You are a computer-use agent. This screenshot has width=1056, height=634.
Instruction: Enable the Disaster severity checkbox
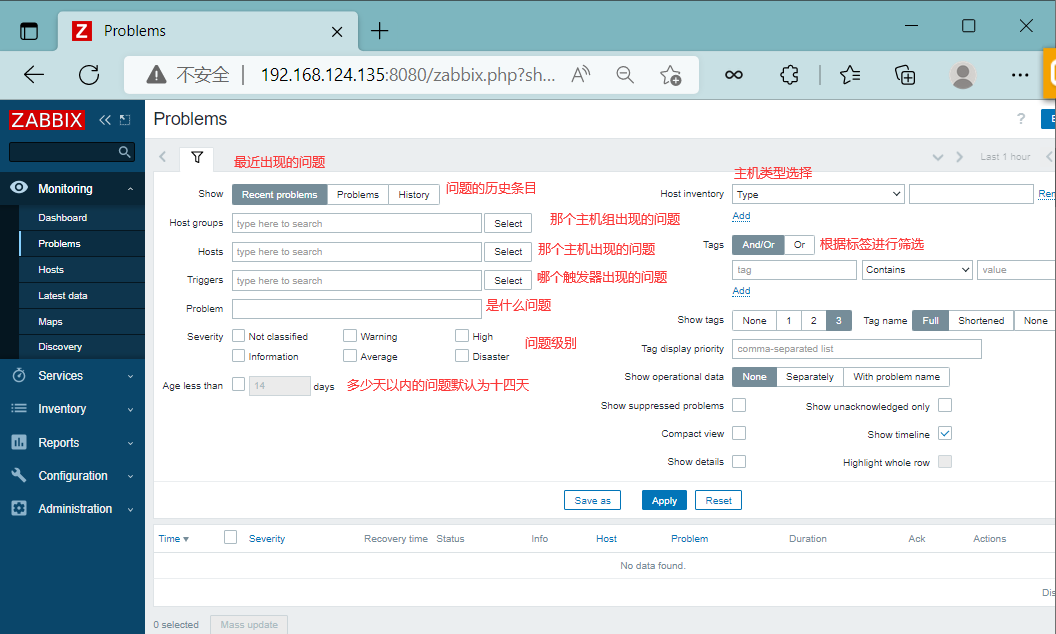coord(462,356)
